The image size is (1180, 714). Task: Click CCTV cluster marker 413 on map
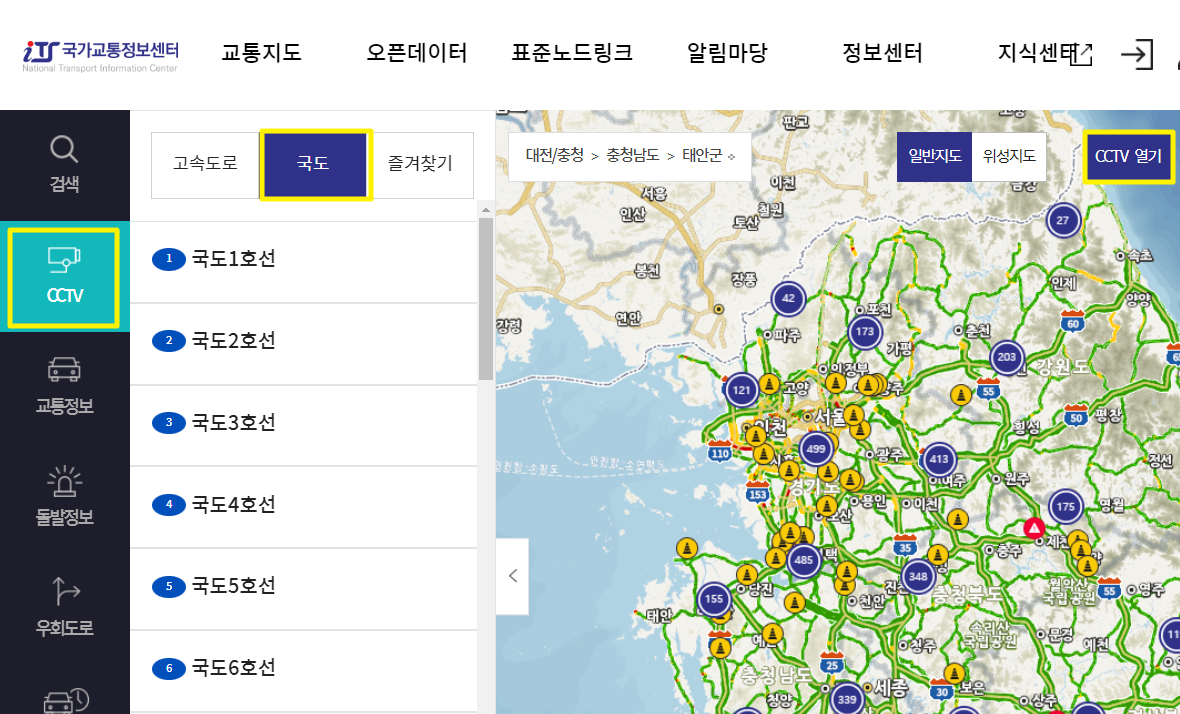point(938,459)
